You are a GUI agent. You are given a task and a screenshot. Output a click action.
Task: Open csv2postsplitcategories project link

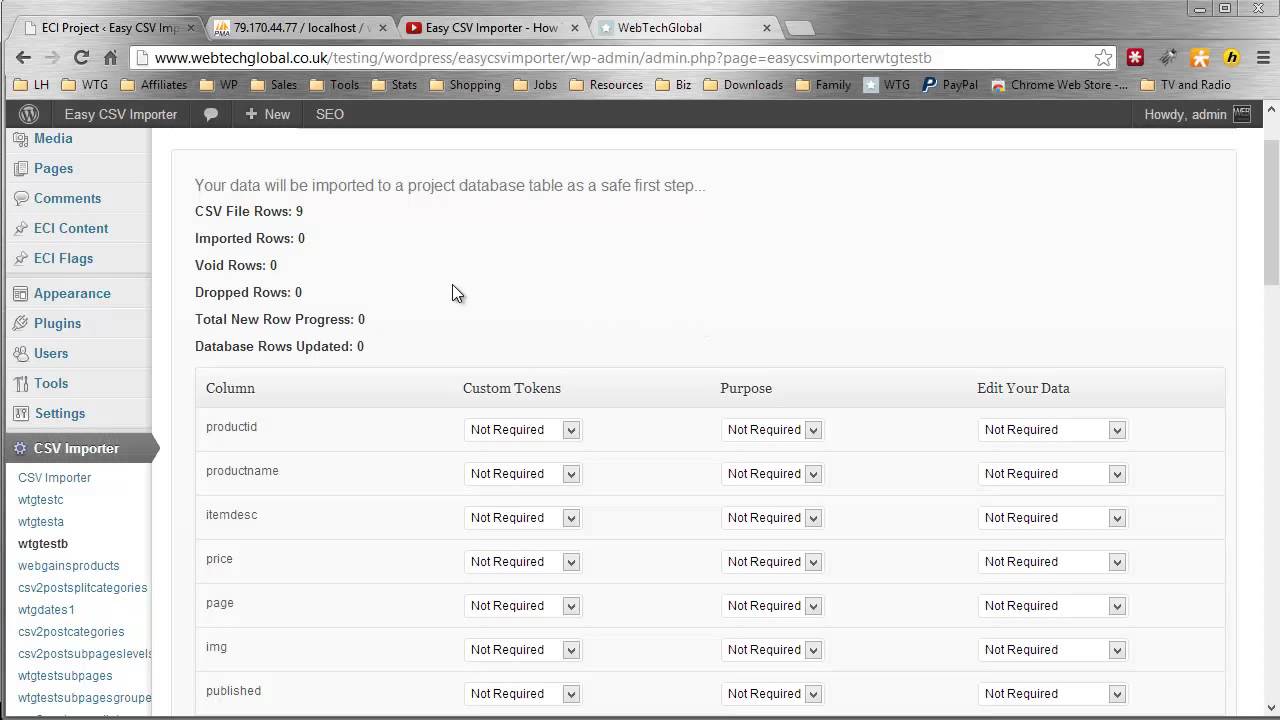83,588
